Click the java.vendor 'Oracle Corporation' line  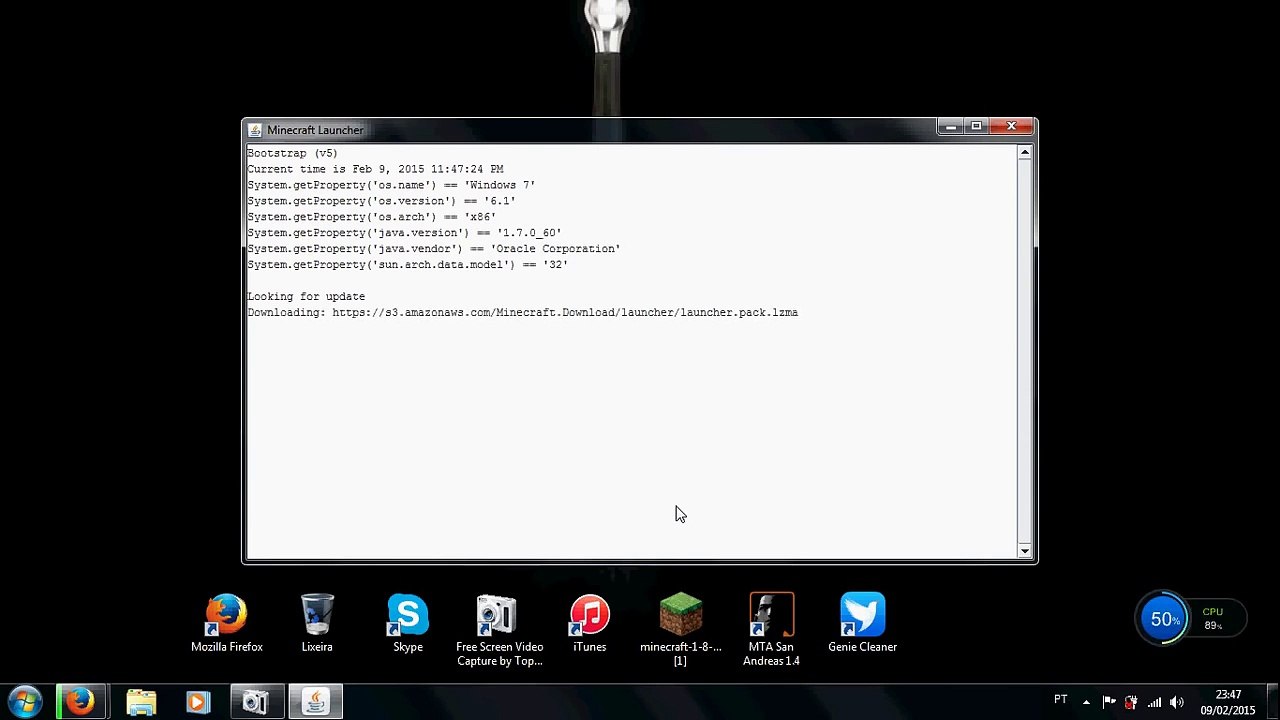tap(434, 249)
